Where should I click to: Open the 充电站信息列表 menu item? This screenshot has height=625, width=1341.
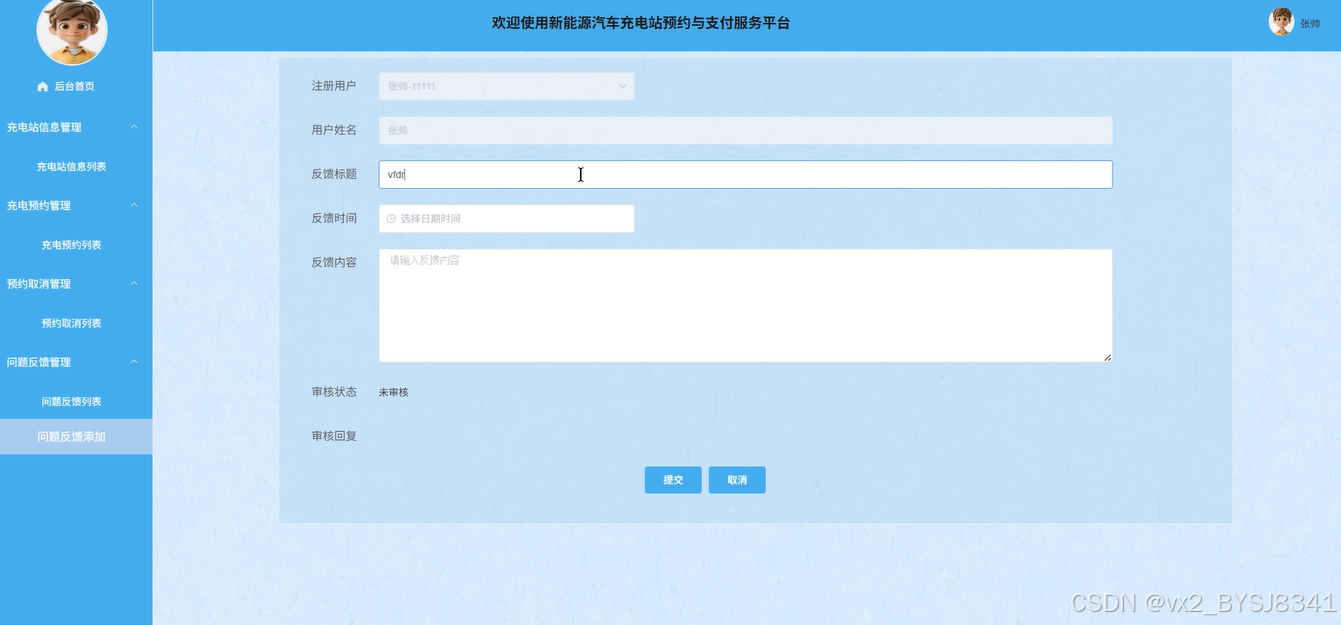coord(71,167)
